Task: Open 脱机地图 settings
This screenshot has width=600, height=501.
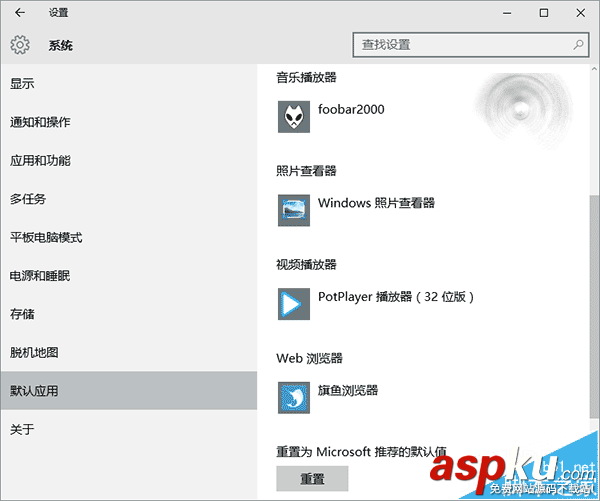Action: [129, 352]
